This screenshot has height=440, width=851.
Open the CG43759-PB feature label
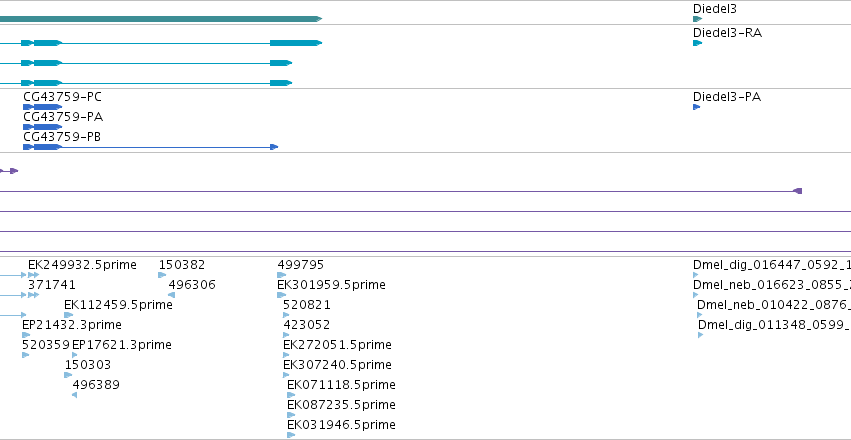click(x=62, y=137)
